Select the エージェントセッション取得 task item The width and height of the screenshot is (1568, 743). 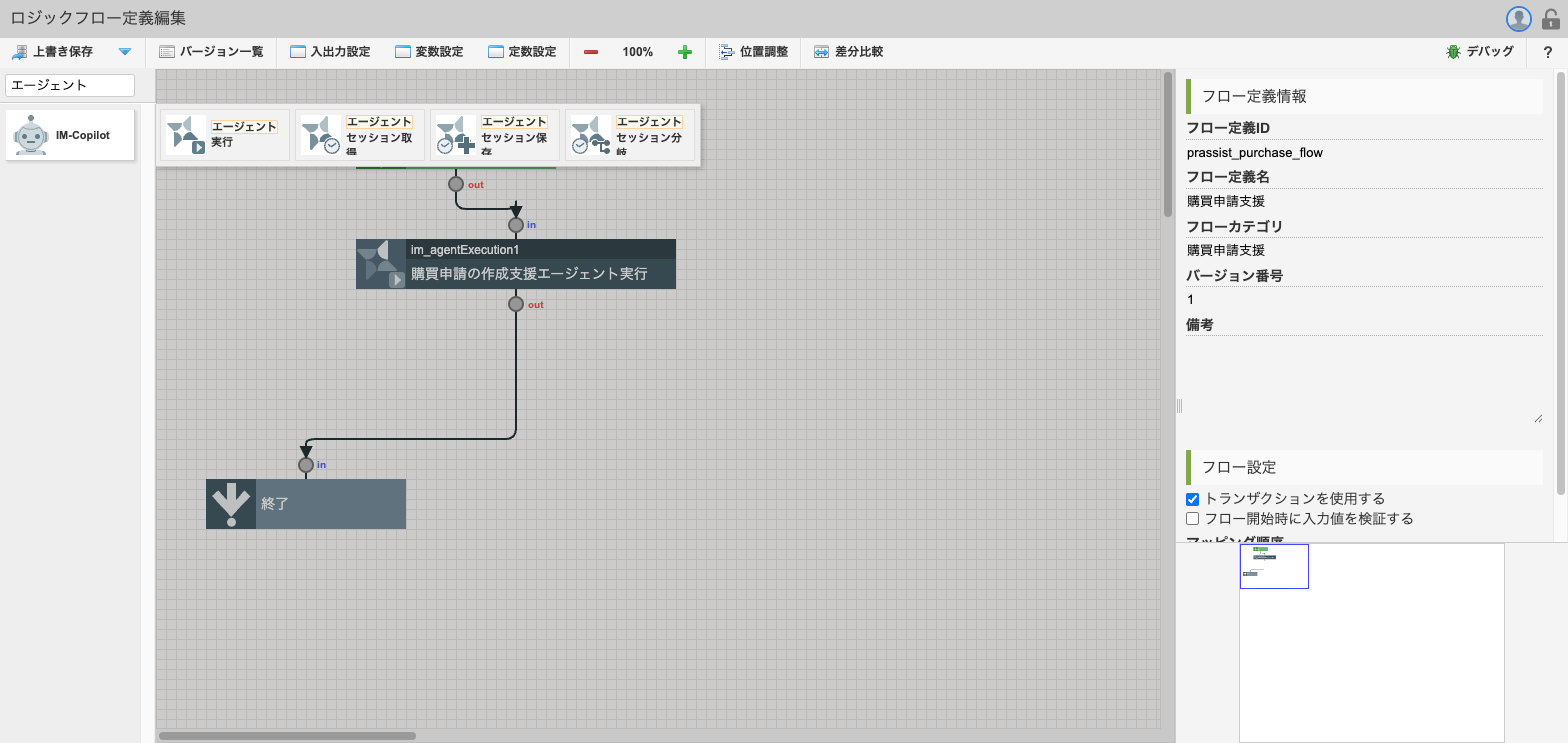click(x=360, y=135)
